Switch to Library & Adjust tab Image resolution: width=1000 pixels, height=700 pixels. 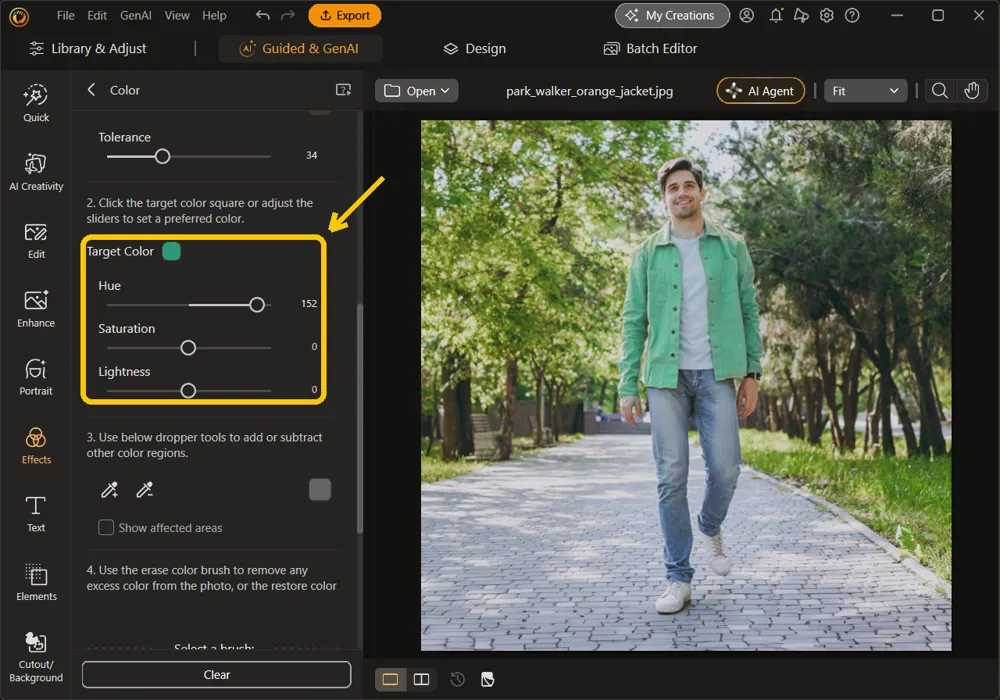(x=88, y=48)
